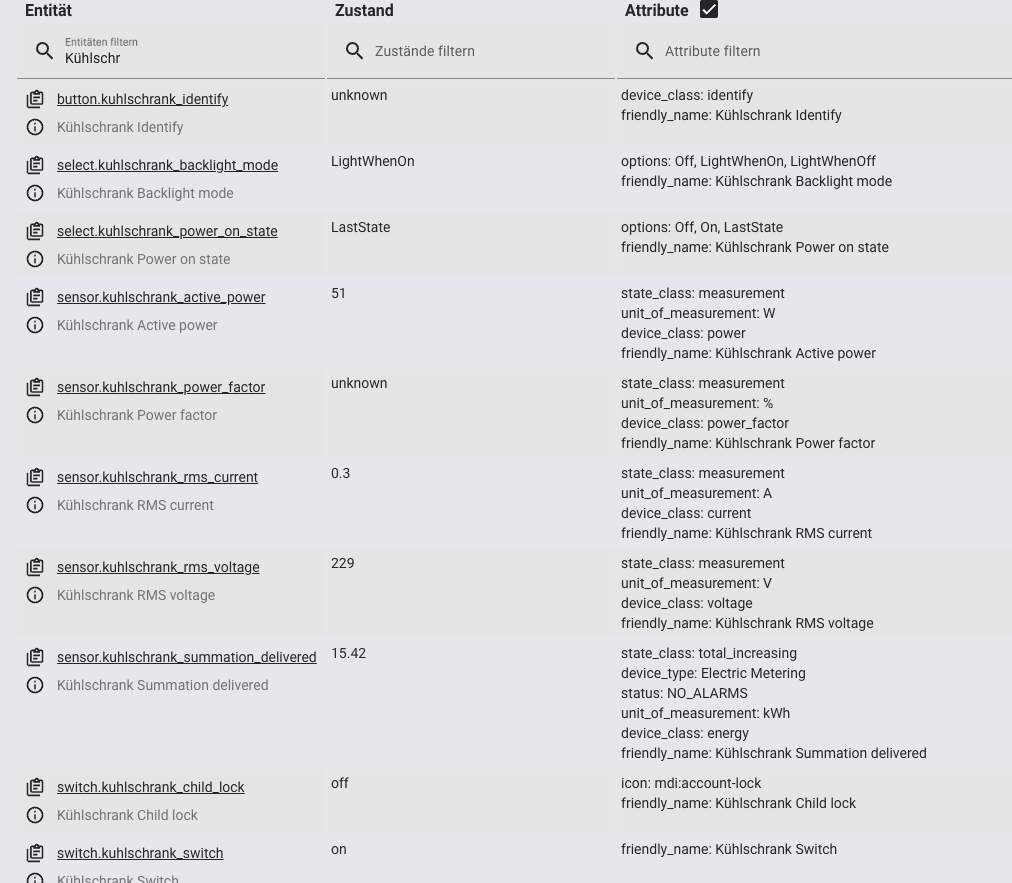Copy select.kuhlschrank_power_on_state entity ID

[x=35, y=231]
